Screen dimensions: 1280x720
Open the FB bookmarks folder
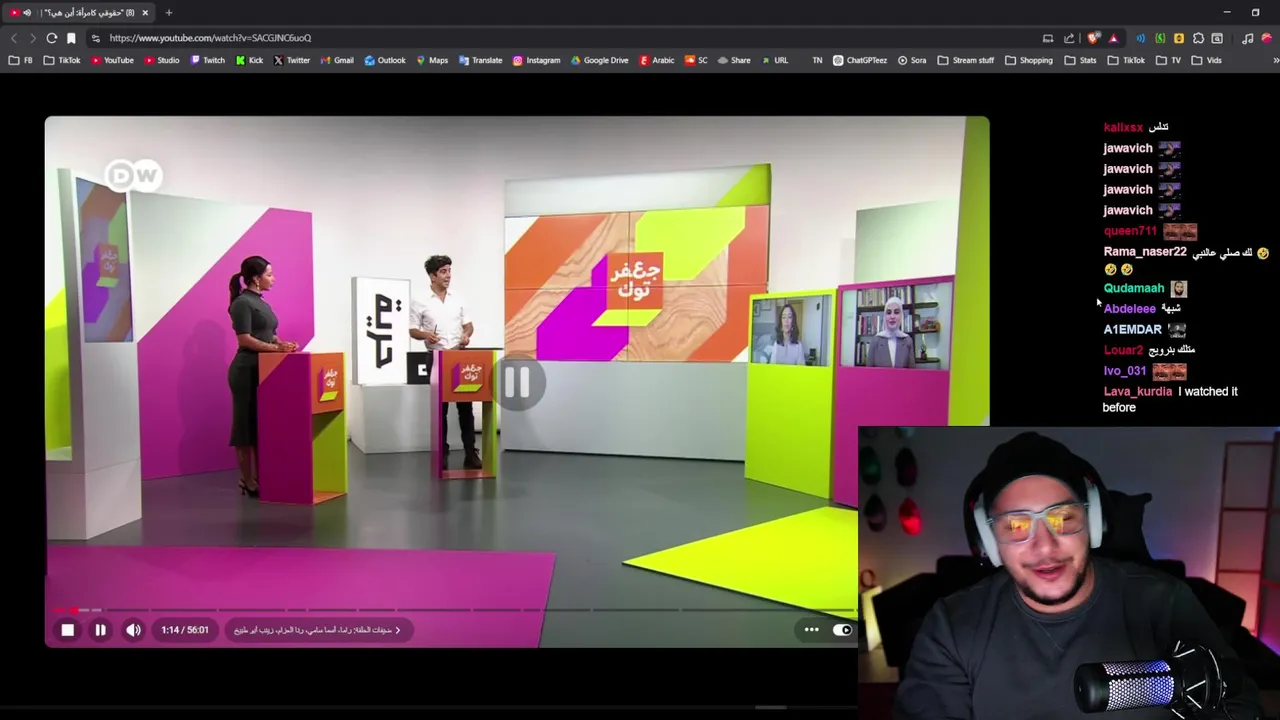[x=20, y=60]
